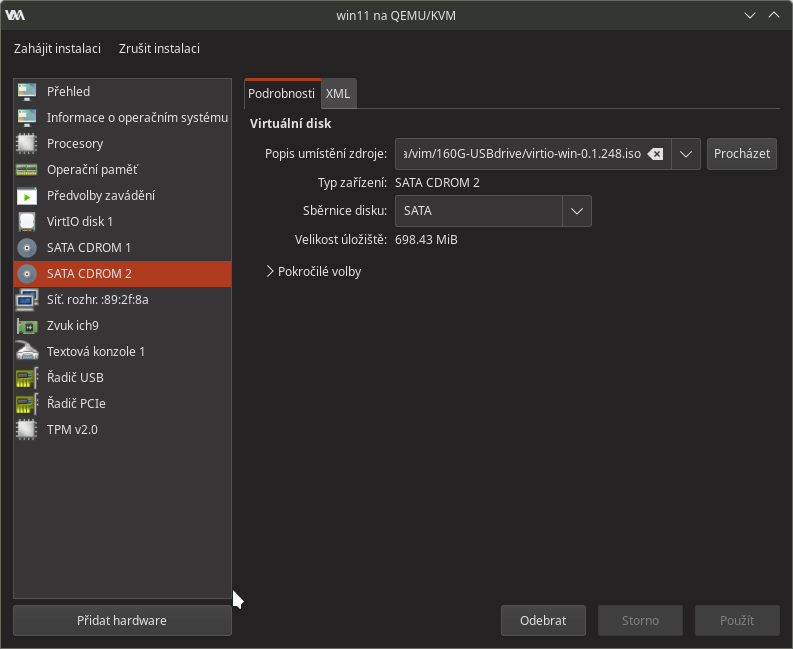Click the SATA CDROM 1 disc icon

[x=27, y=247]
